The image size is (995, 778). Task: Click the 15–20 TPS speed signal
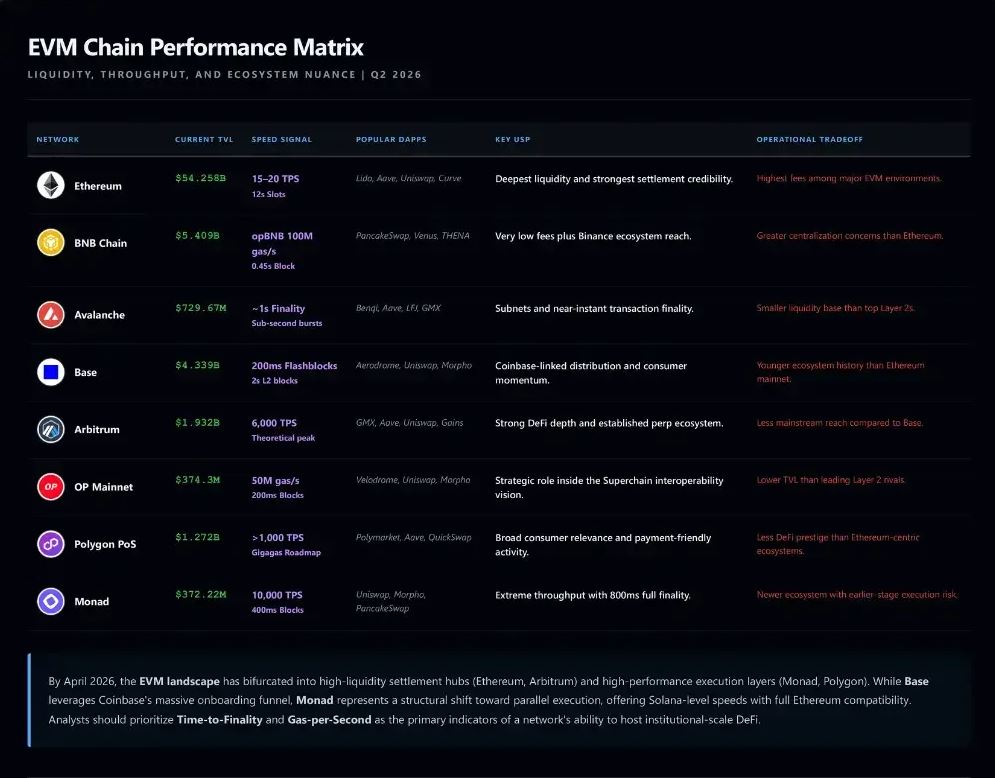[275, 179]
